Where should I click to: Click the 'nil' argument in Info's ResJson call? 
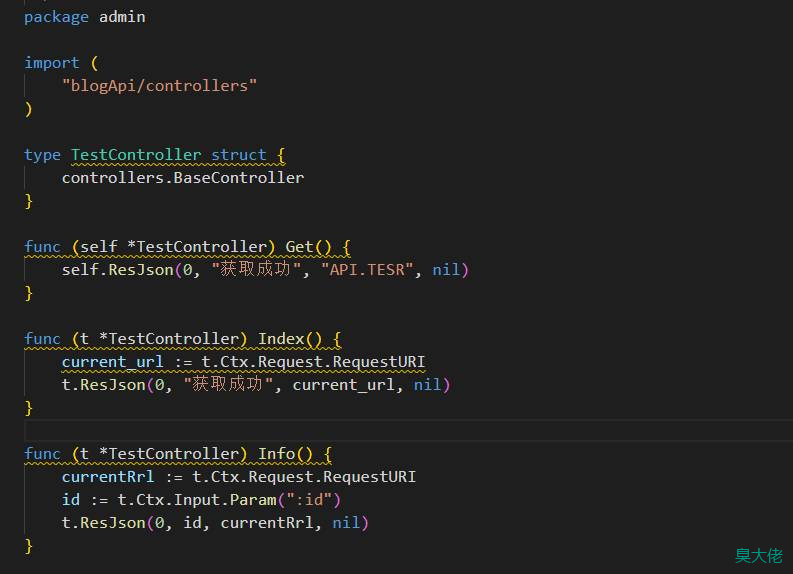(346, 523)
